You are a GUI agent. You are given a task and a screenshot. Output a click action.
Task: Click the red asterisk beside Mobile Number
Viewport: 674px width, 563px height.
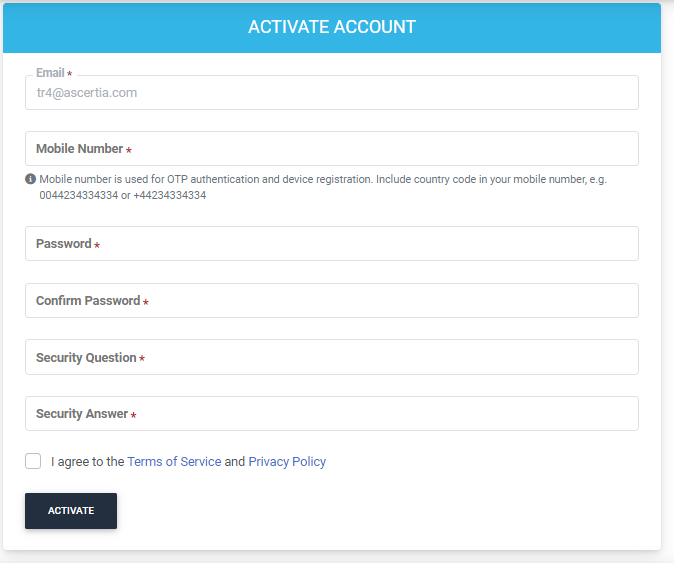(129, 150)
